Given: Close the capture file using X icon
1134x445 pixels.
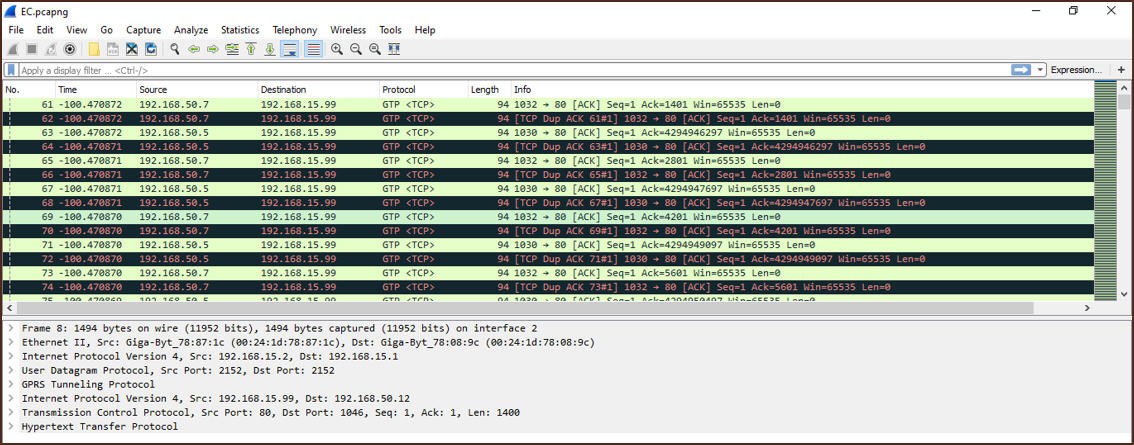Looking at the screenshot, I should 132,49.
